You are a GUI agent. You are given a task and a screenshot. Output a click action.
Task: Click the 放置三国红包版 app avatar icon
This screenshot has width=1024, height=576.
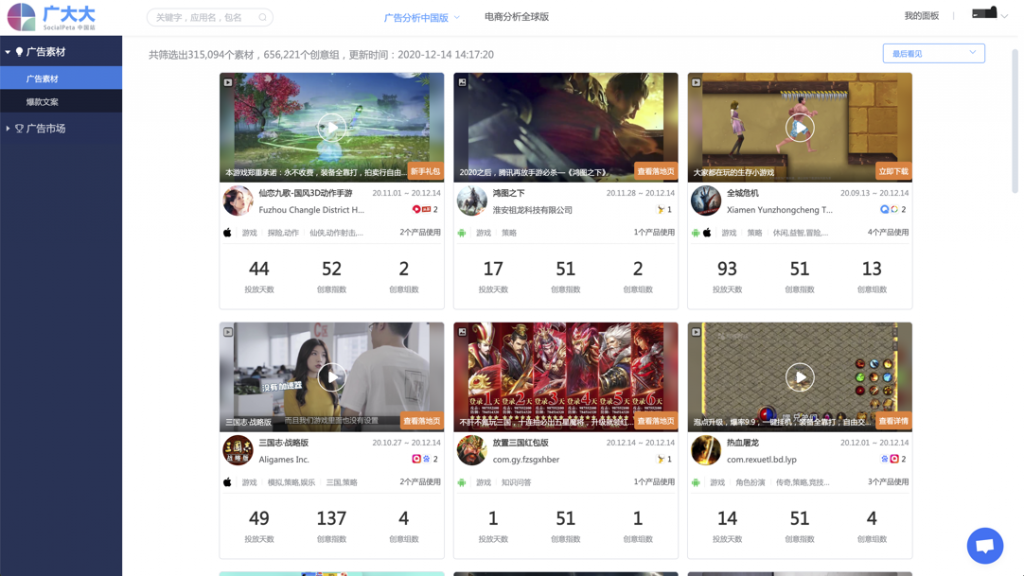coord(472,451)
